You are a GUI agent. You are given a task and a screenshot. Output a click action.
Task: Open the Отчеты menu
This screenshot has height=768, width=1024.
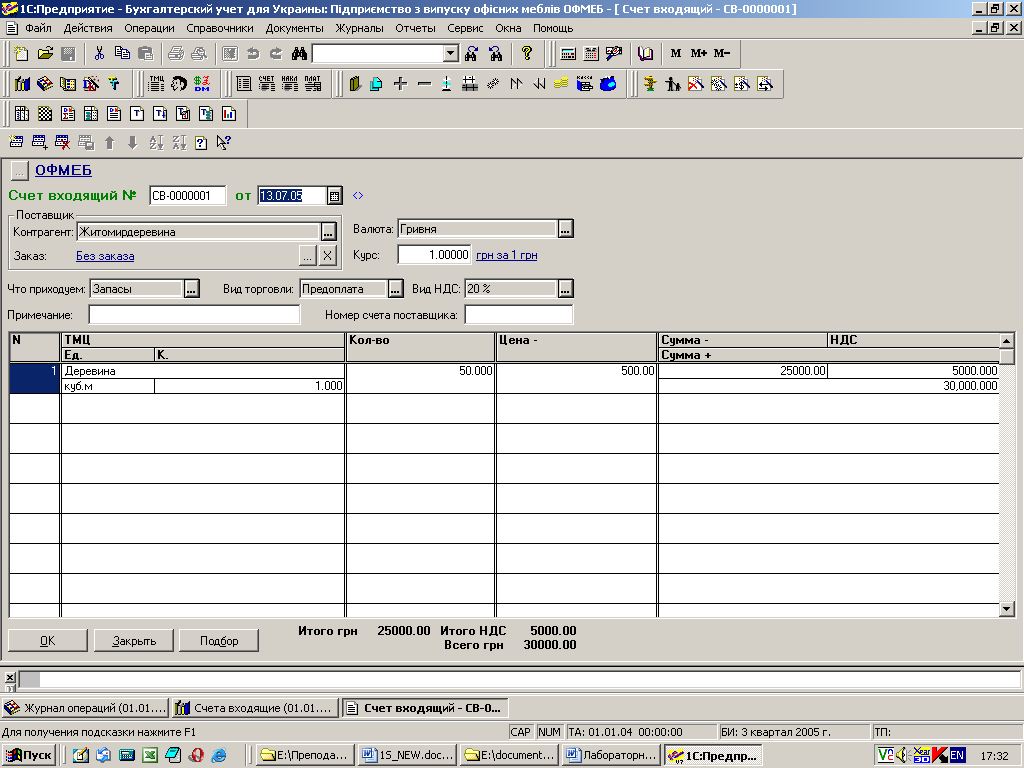[415, 28]
